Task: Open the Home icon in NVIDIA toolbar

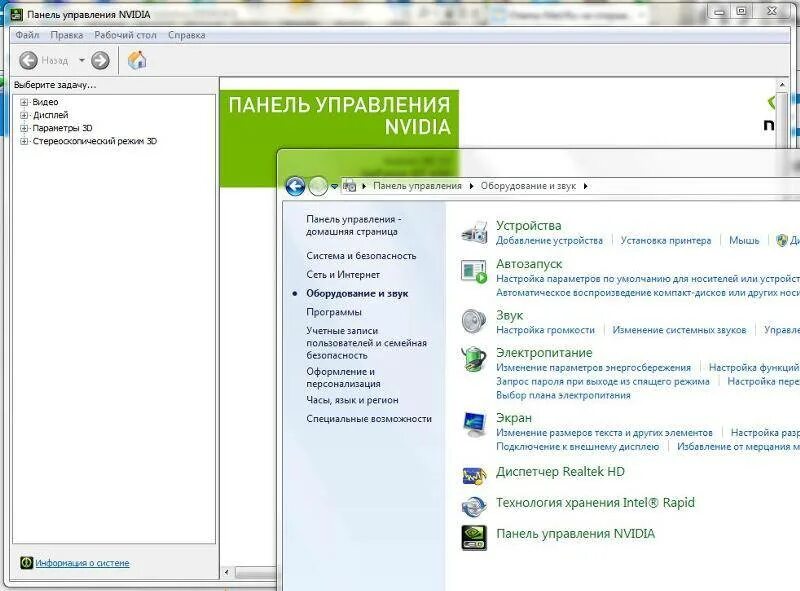Action: point(137,60)
